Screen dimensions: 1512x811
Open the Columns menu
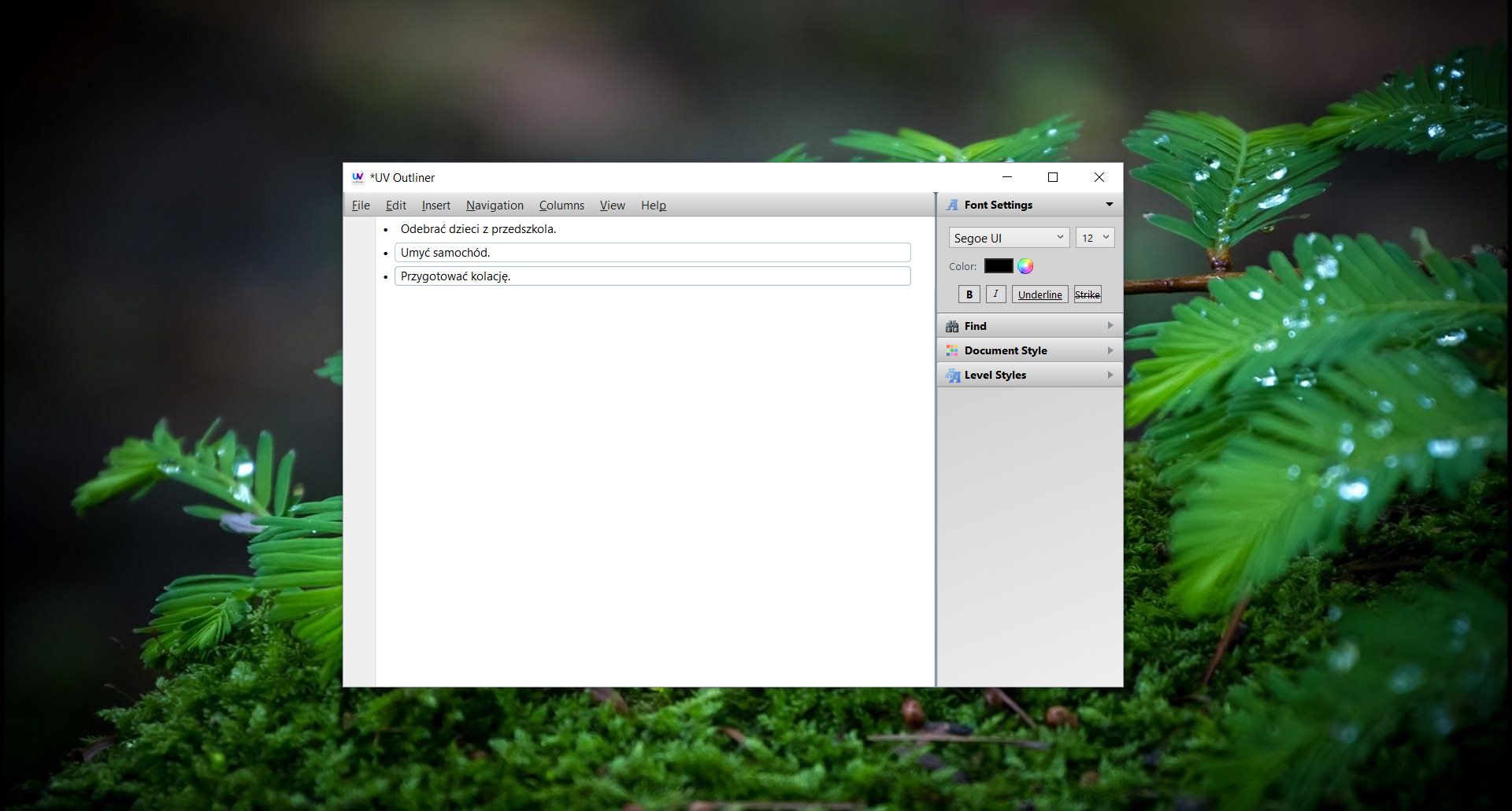(x=561, y=206)
